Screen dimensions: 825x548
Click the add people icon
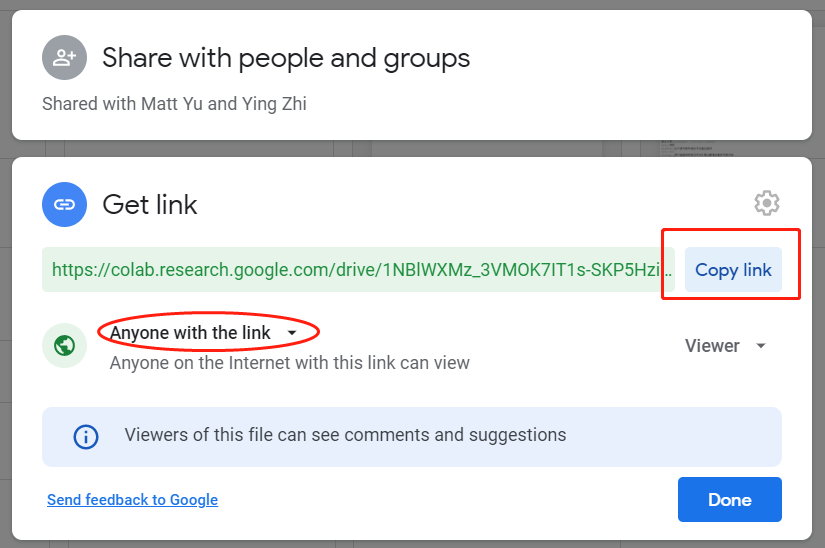[x=64, y=57]
